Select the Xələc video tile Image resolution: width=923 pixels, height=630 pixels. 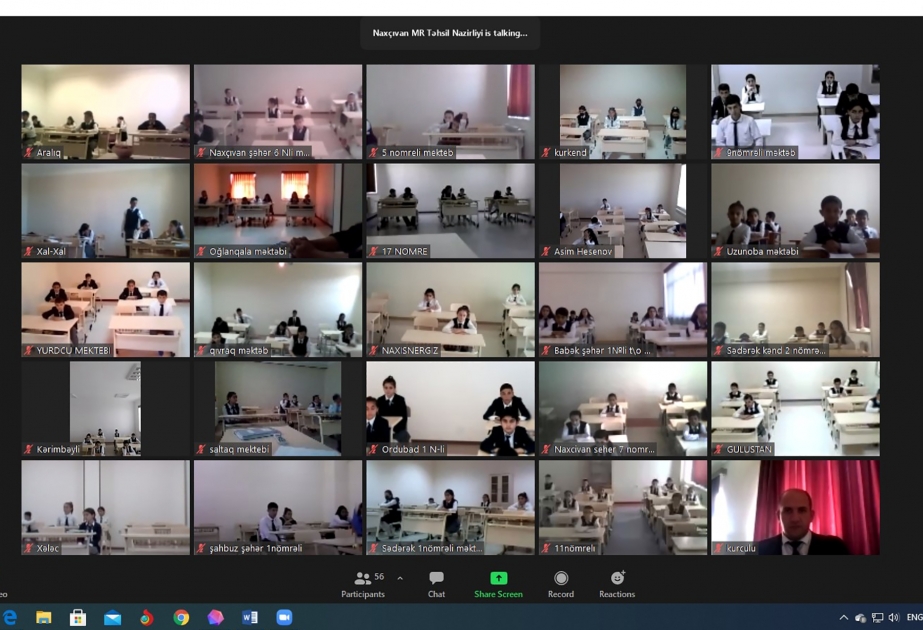pyautogui.click(x=106, y=508)
